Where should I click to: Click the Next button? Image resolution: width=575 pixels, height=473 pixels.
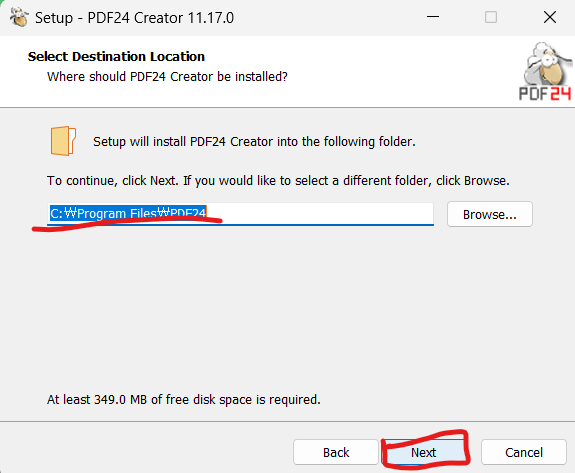pos(423,452)
